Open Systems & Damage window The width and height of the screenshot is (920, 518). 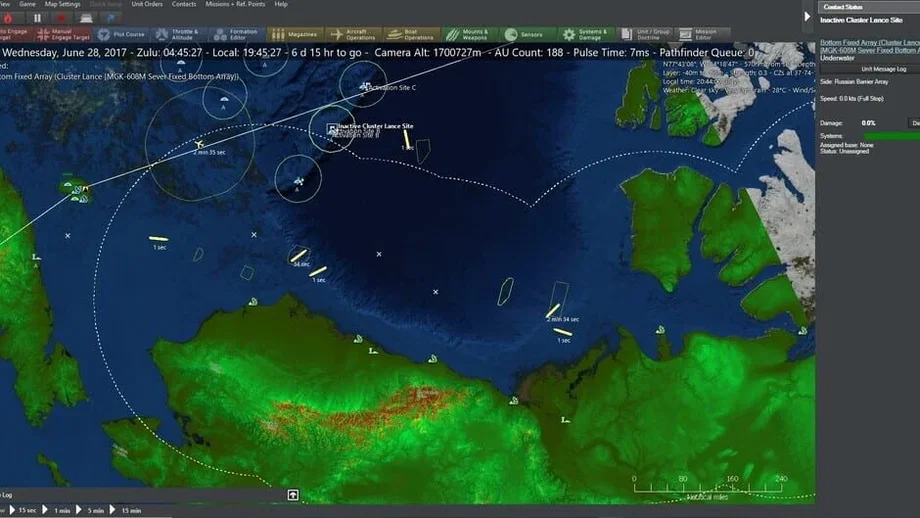(x=586, y=35)
